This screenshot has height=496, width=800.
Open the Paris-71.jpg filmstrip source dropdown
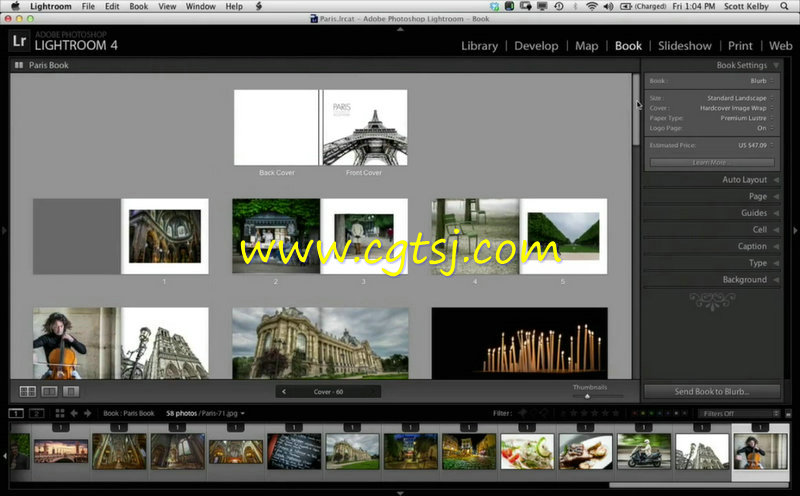pos(242,413)
